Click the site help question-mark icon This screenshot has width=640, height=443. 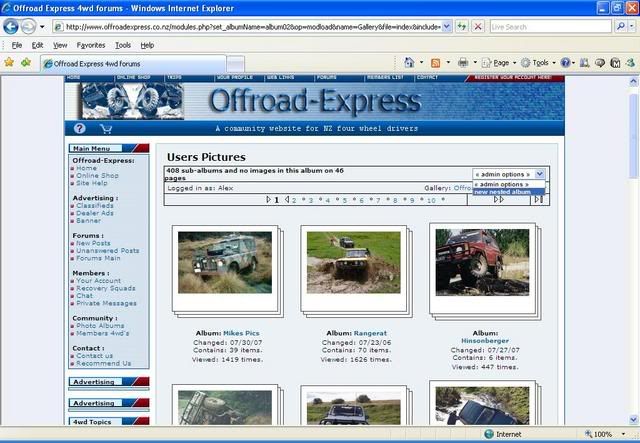coord(80,129)
